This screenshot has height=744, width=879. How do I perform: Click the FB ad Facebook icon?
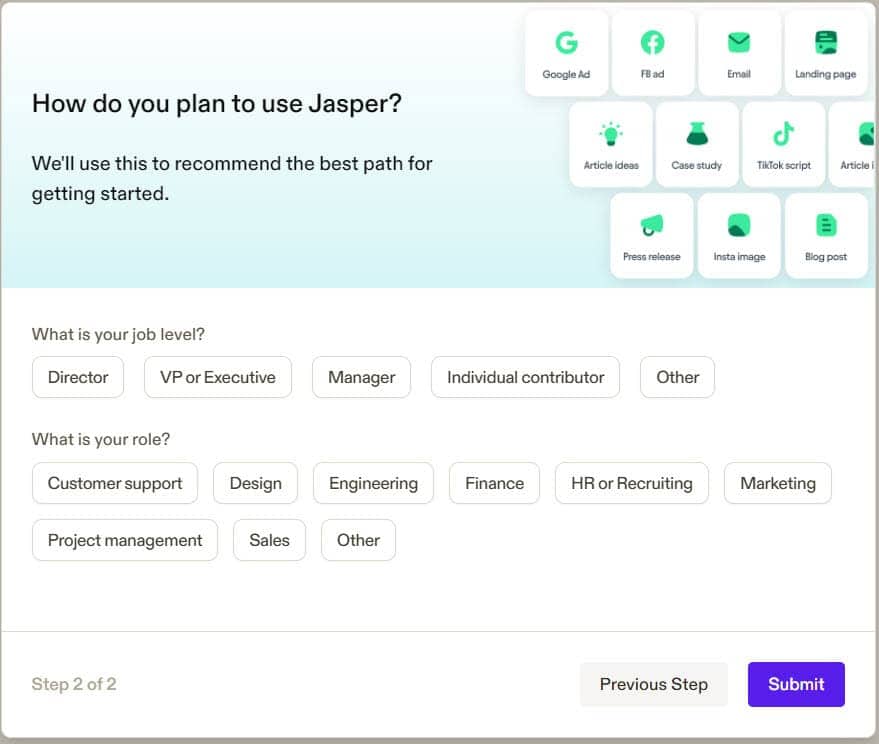click(x=652, y=43)
